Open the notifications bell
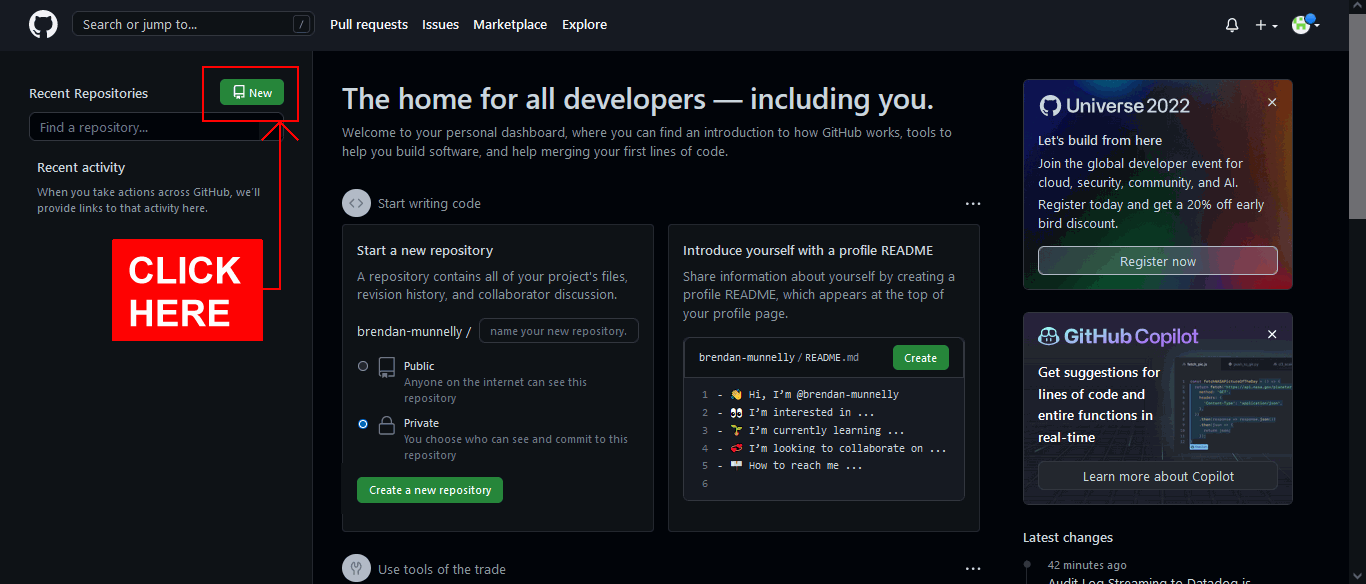 [1232, 25]
